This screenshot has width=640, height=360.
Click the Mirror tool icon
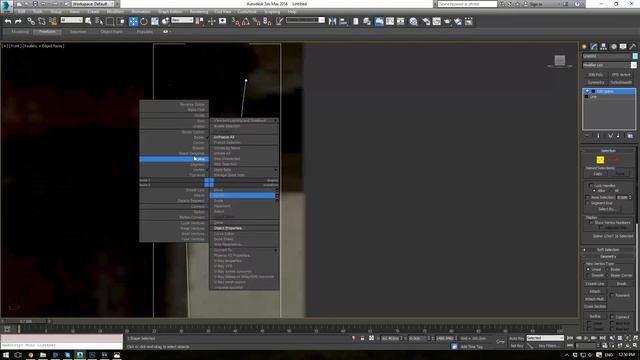(332, 21)
